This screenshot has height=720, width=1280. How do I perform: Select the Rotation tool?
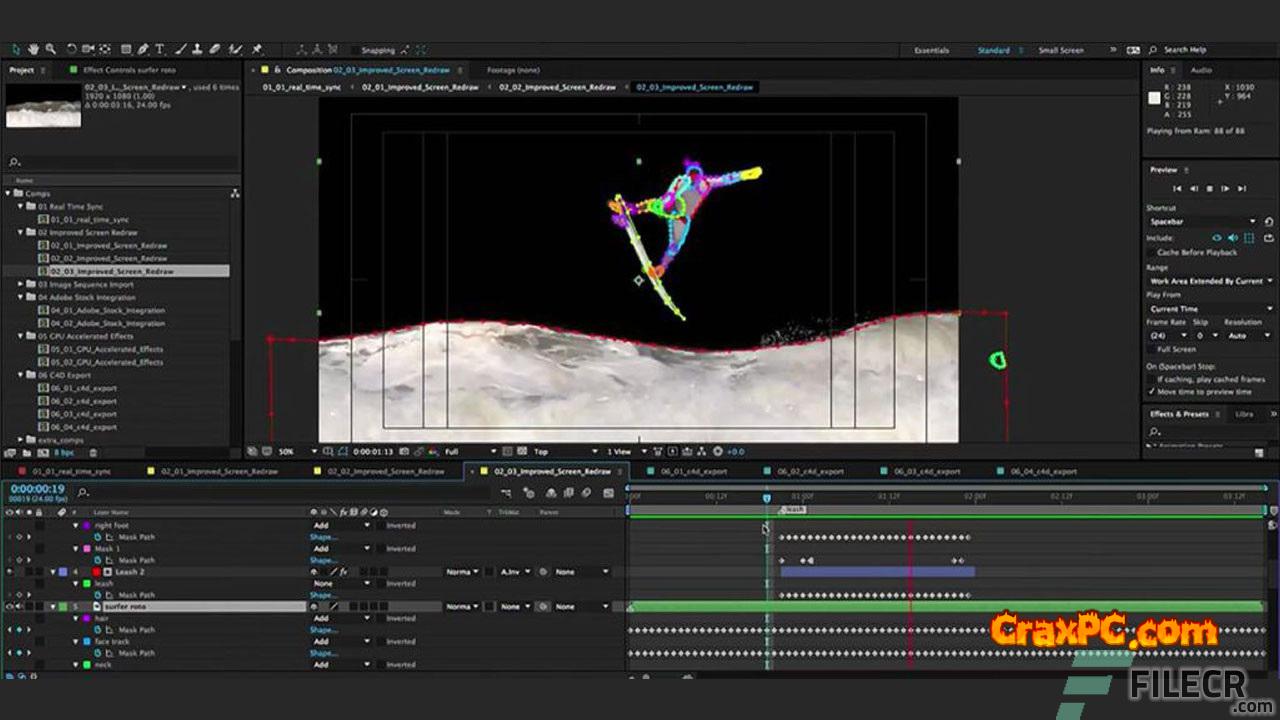[71, 49]
